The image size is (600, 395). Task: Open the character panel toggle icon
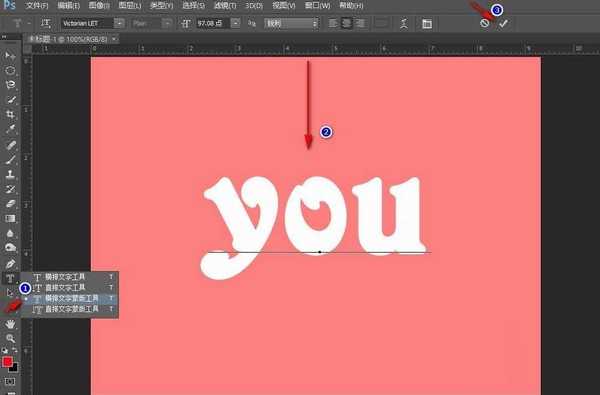(x=427, y=24)
